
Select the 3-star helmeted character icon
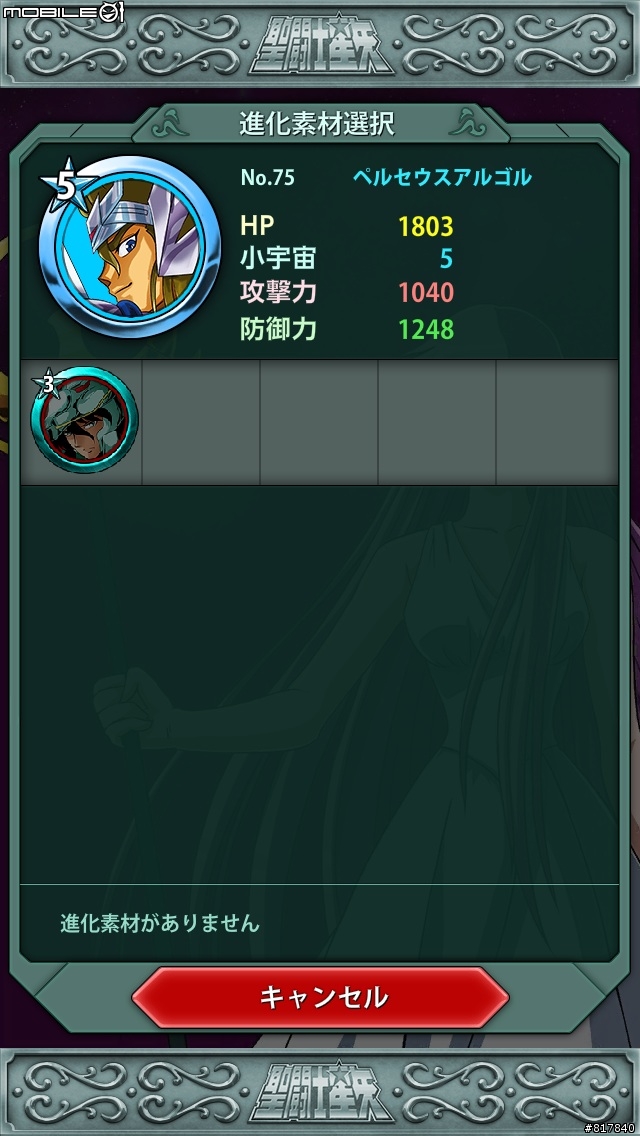click(84, 420)
